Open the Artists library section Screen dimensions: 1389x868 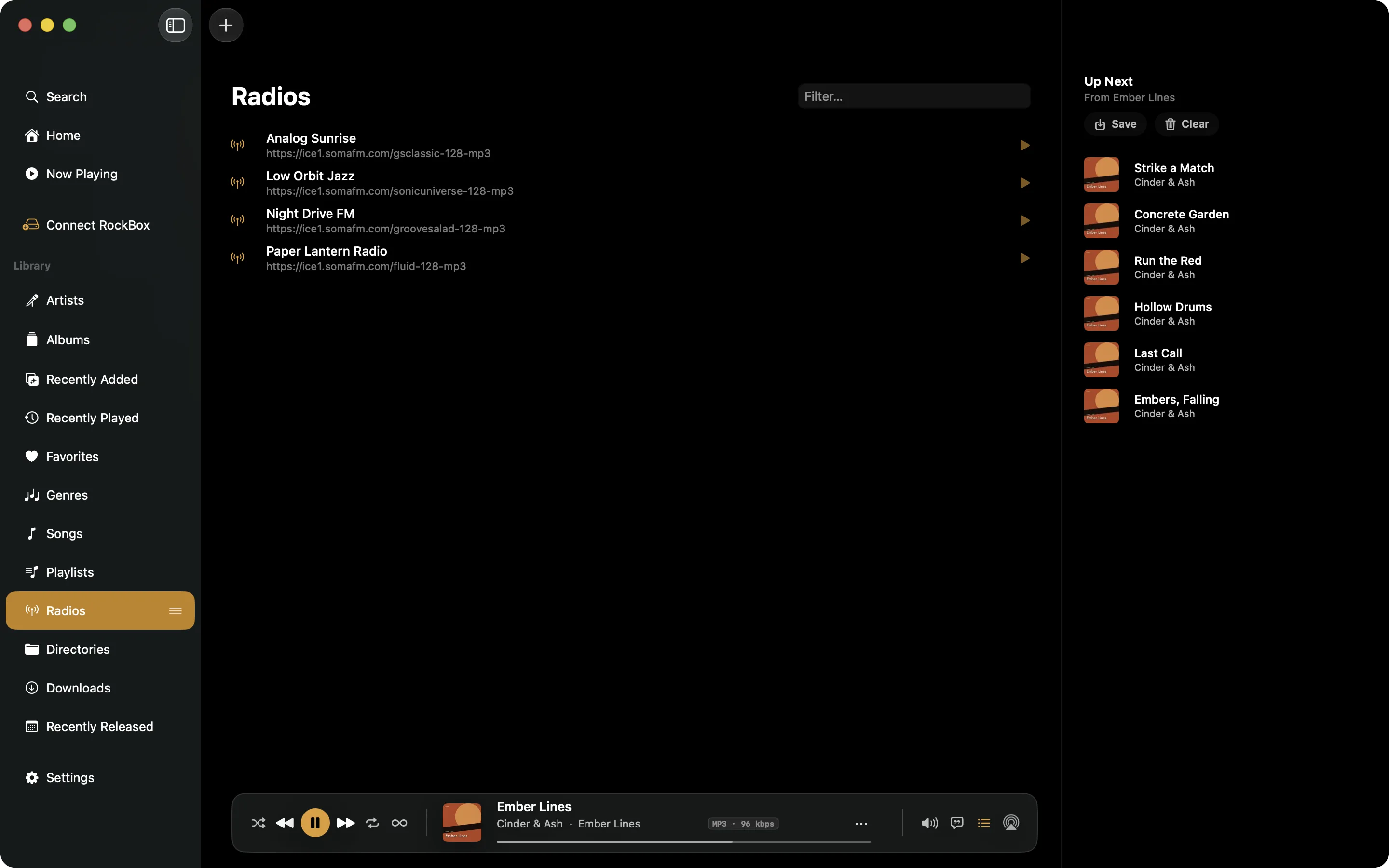point(100,300)
